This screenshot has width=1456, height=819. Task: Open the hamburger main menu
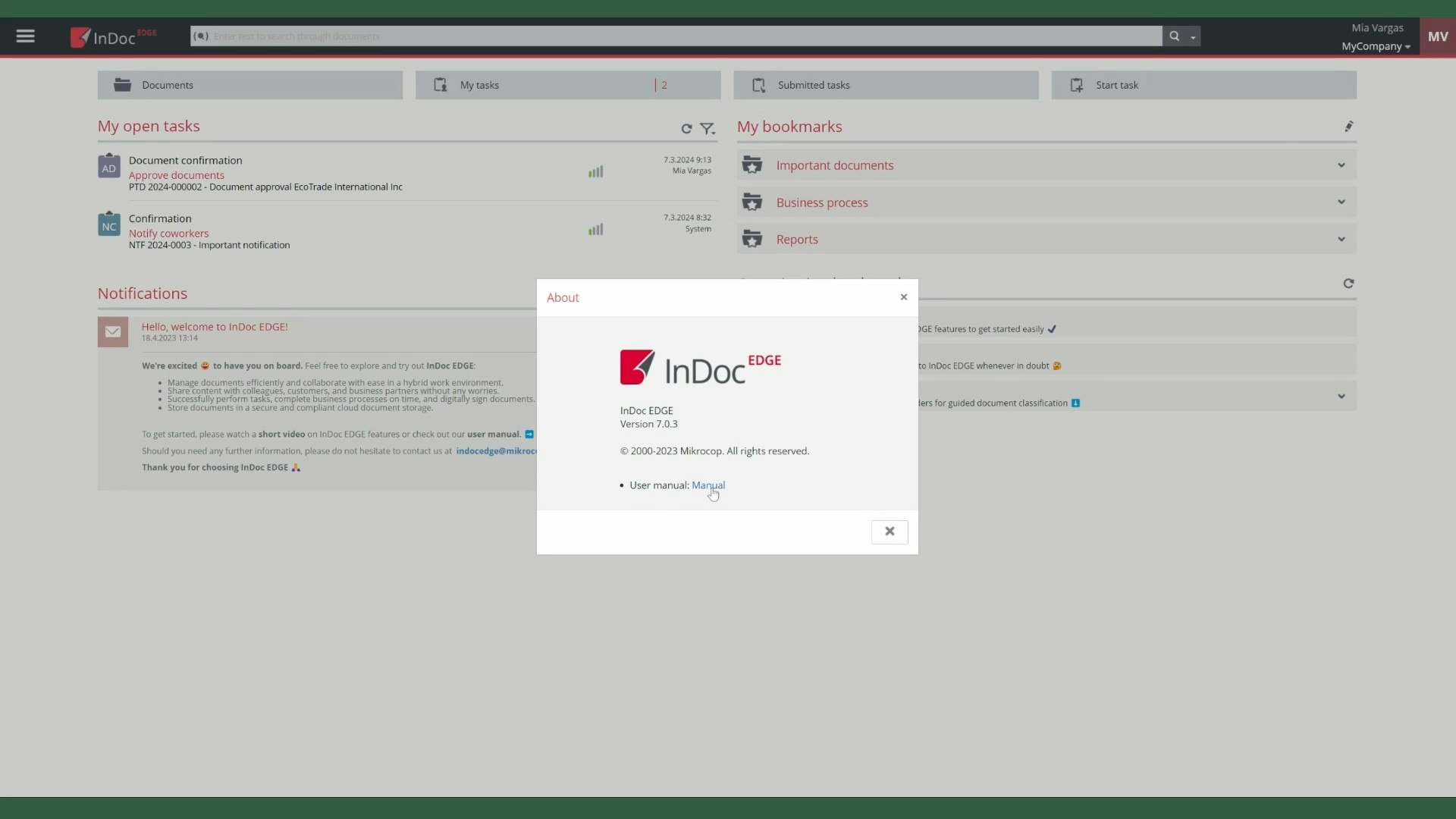[25, 36]
